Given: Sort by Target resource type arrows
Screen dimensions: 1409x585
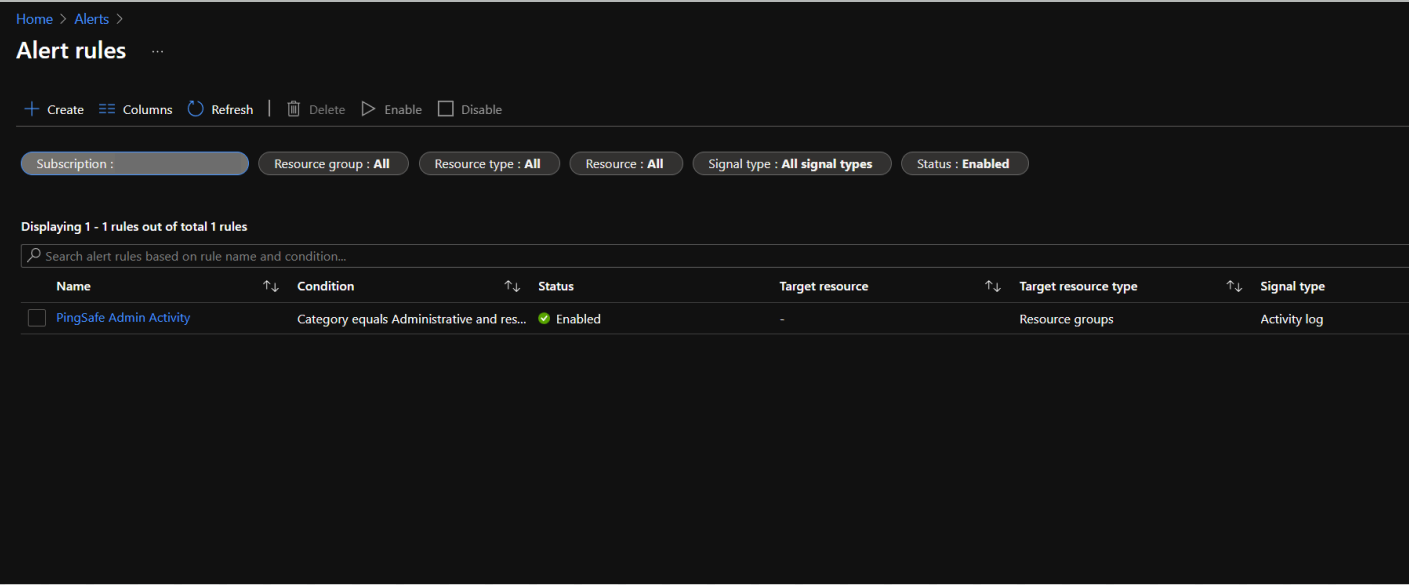Looking at the screenshot, I should coord(1234,287).
